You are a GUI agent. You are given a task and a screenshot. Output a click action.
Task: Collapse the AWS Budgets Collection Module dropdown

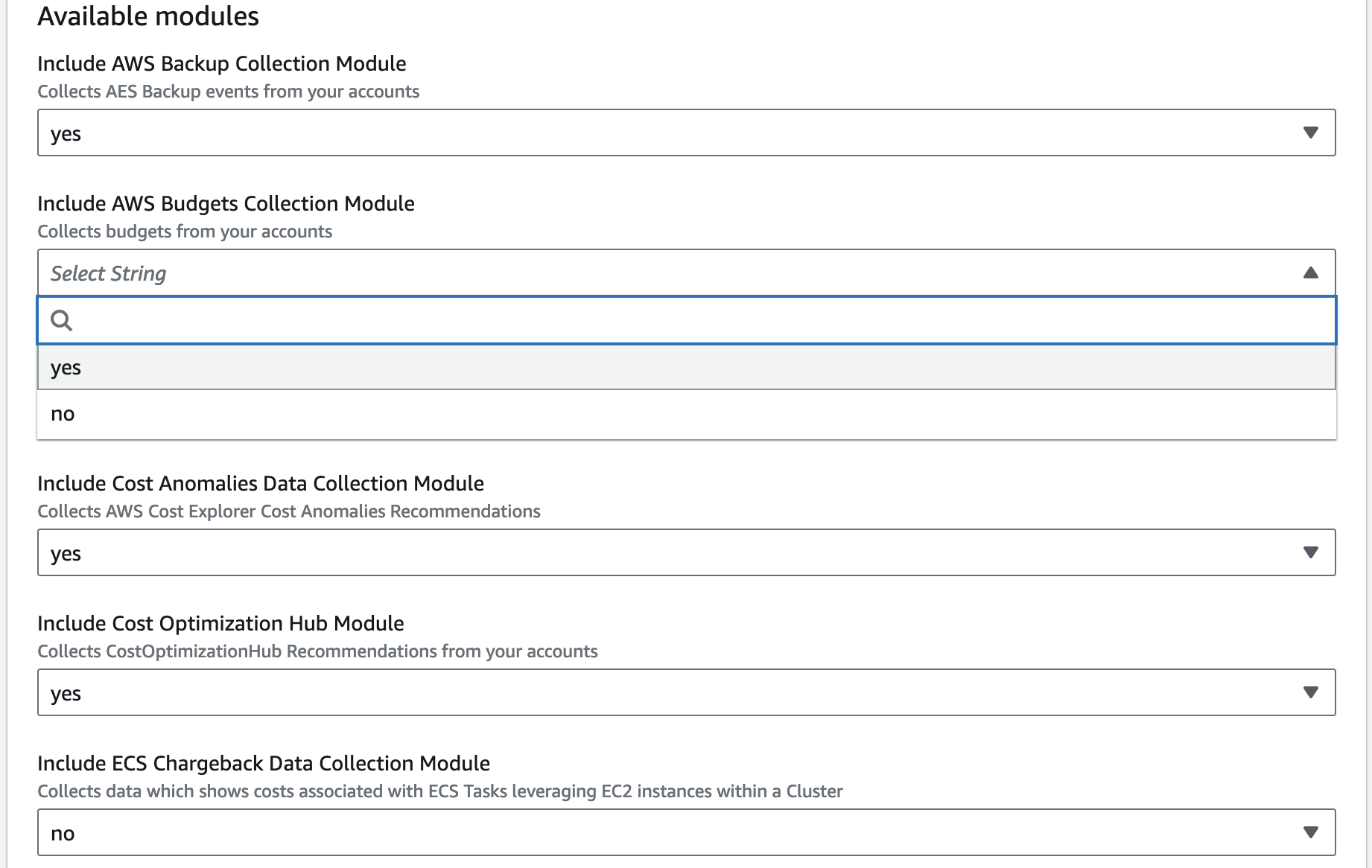686,272
